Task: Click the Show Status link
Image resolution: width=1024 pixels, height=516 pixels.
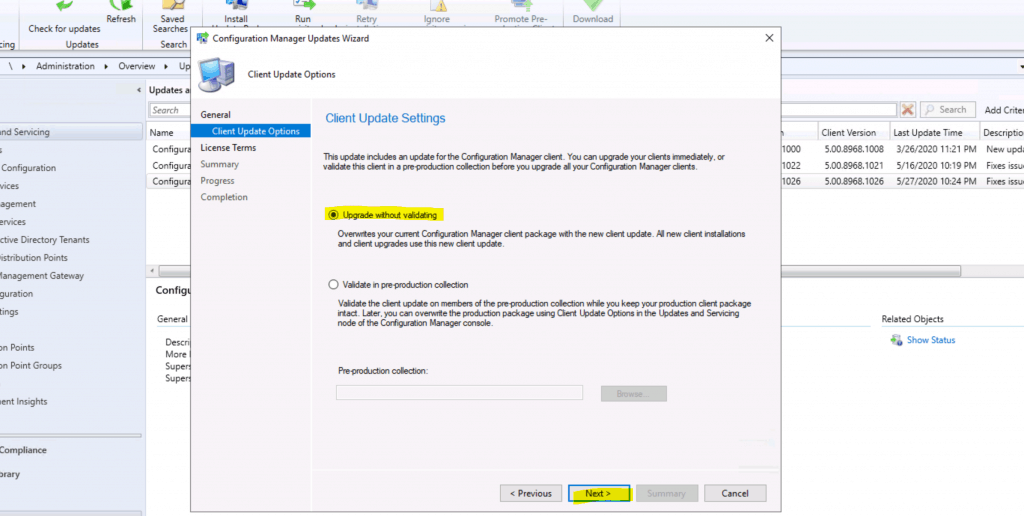Action: tap(931, 340)
